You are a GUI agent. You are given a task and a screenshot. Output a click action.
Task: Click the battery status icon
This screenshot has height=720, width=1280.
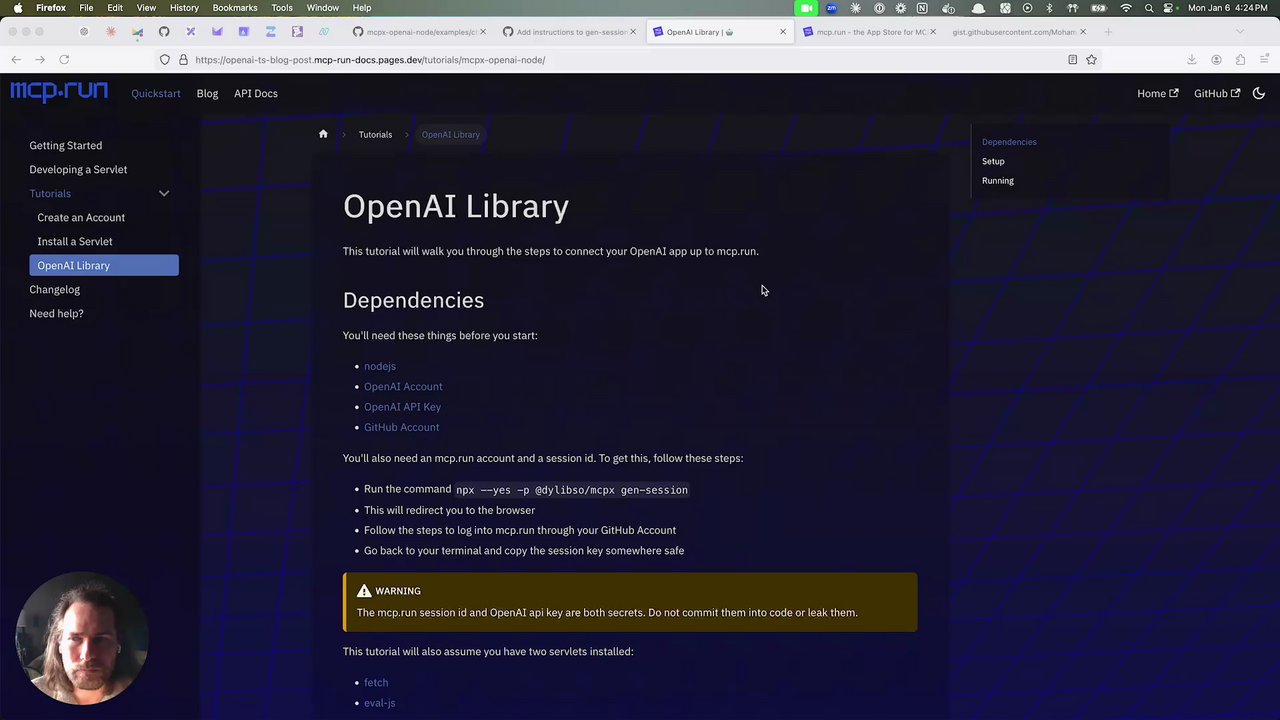tap(1100, 8)
